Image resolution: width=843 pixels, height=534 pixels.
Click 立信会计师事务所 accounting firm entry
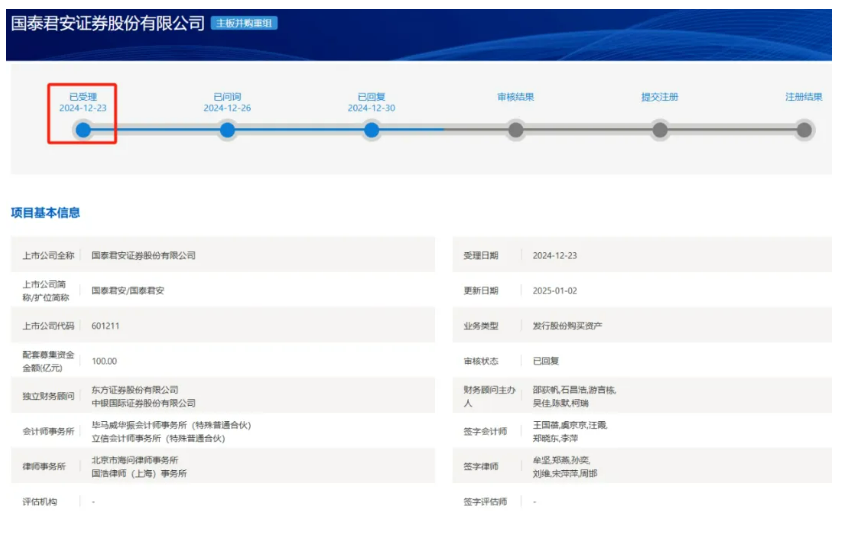click(x=159, y=439)
